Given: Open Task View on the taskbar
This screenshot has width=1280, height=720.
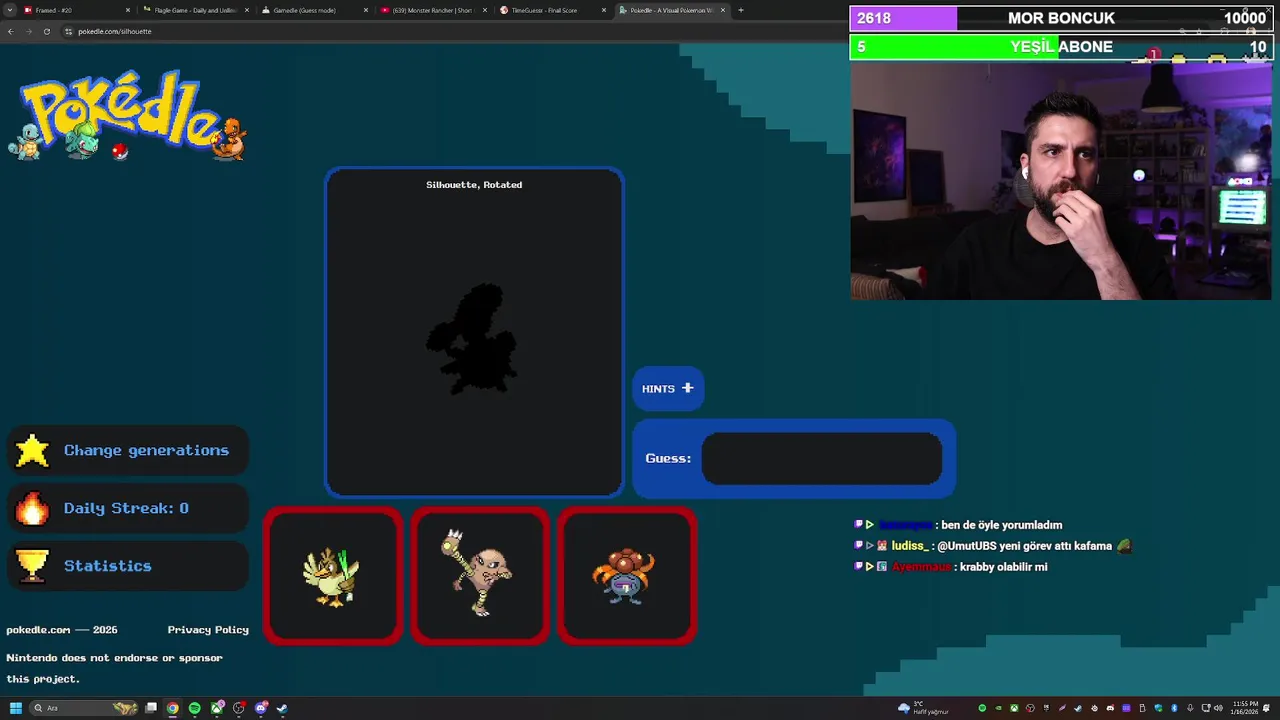Looking at the screenshot, I should click(x=151, y=708).
